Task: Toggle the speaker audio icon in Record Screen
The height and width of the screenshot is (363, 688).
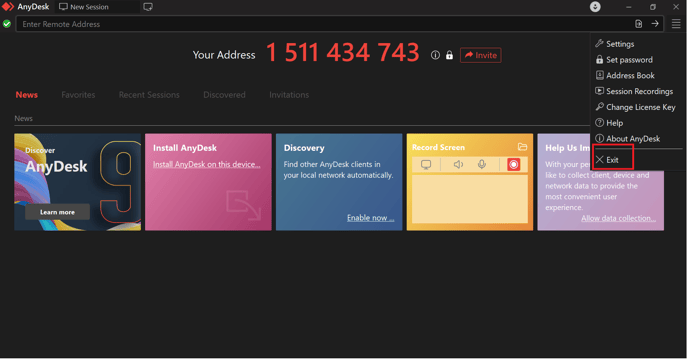Action: point(458,165)
